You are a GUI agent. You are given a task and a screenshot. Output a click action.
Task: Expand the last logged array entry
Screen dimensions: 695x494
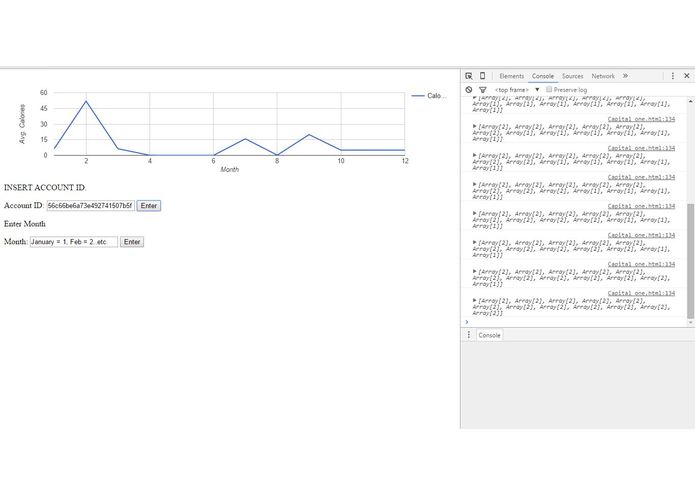tap(474, 300)
